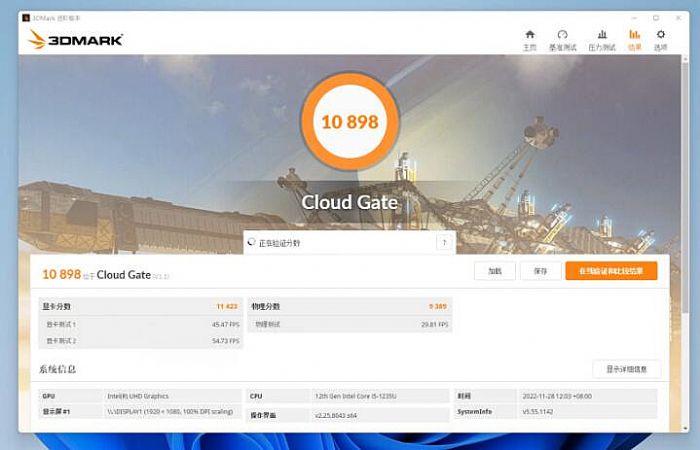
Task: Select the physics score 9 389 row
Action: (349, 306)
